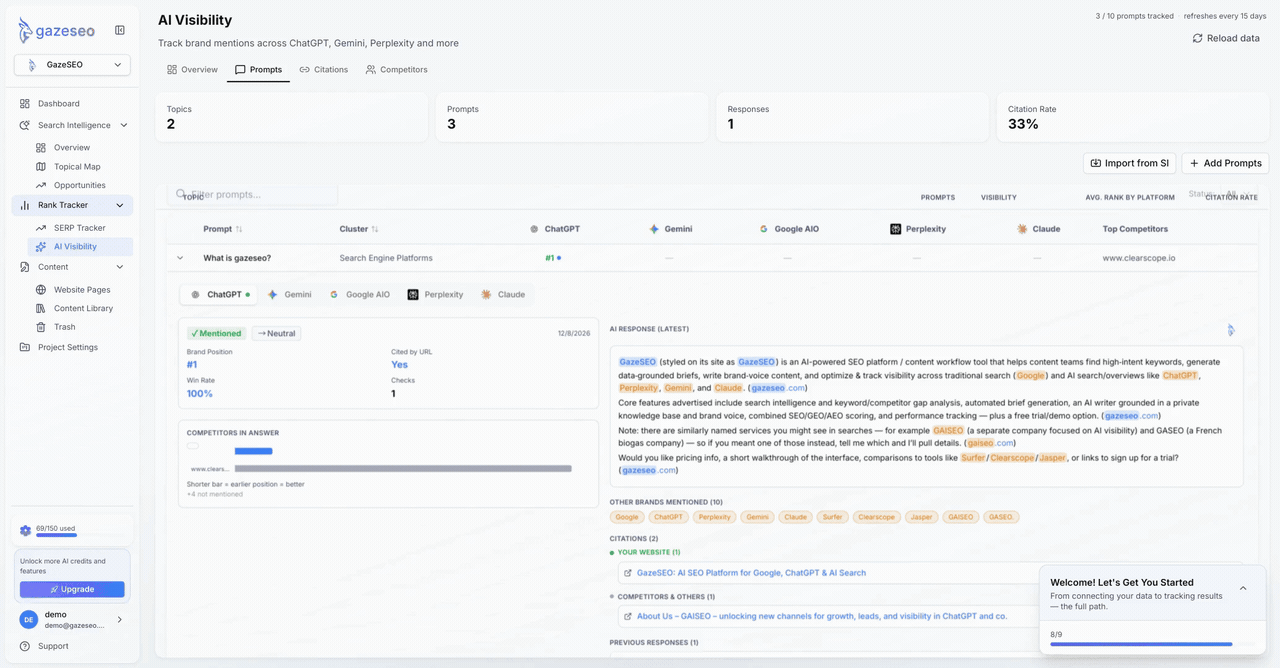
Task: Click www.clearscope.io top competitor cell
Action: 1138,258
